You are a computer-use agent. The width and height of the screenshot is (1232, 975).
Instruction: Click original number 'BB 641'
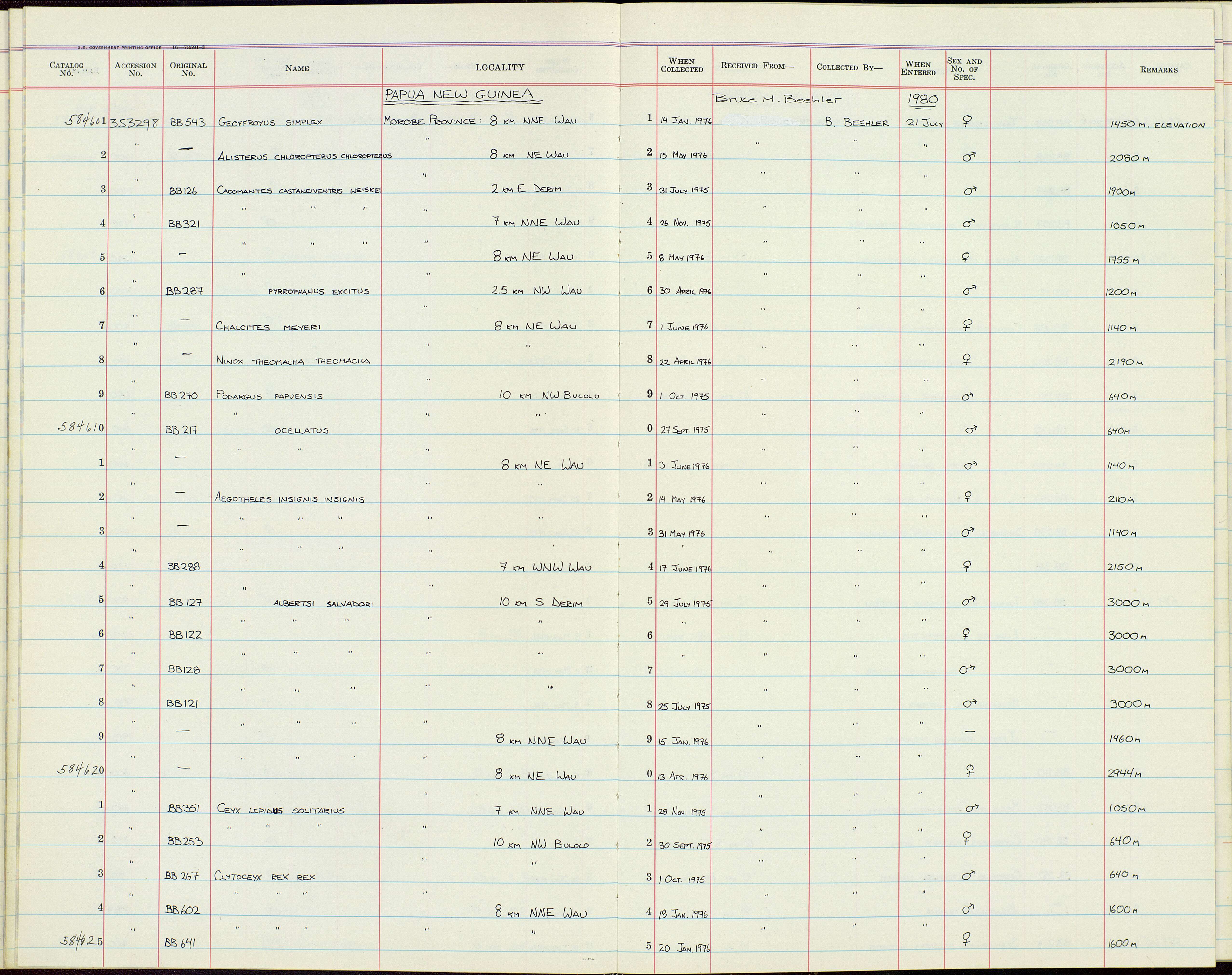(x=180, y=944)
